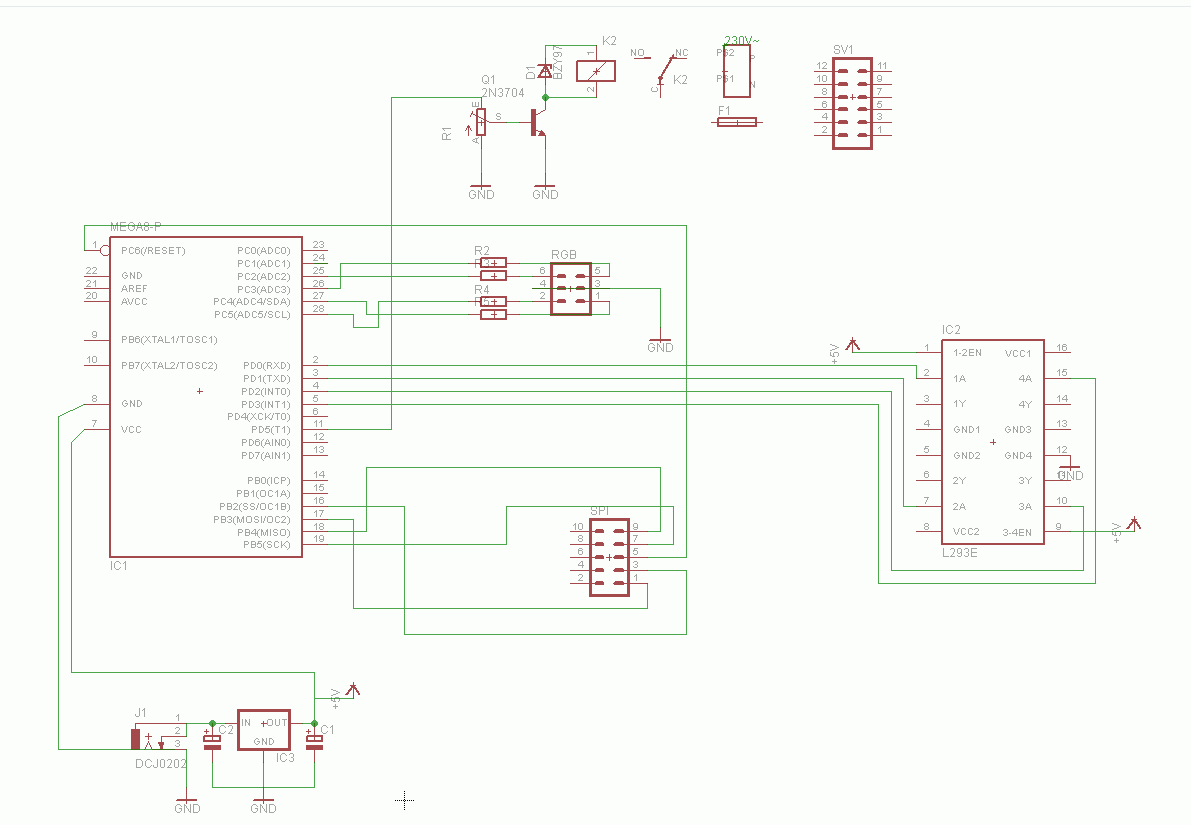Select the IC3 voltage regulator symbol
Image resolution: width=1191 pixels, height=825 pixels.
pyautogui.click(x=264, y=730)
